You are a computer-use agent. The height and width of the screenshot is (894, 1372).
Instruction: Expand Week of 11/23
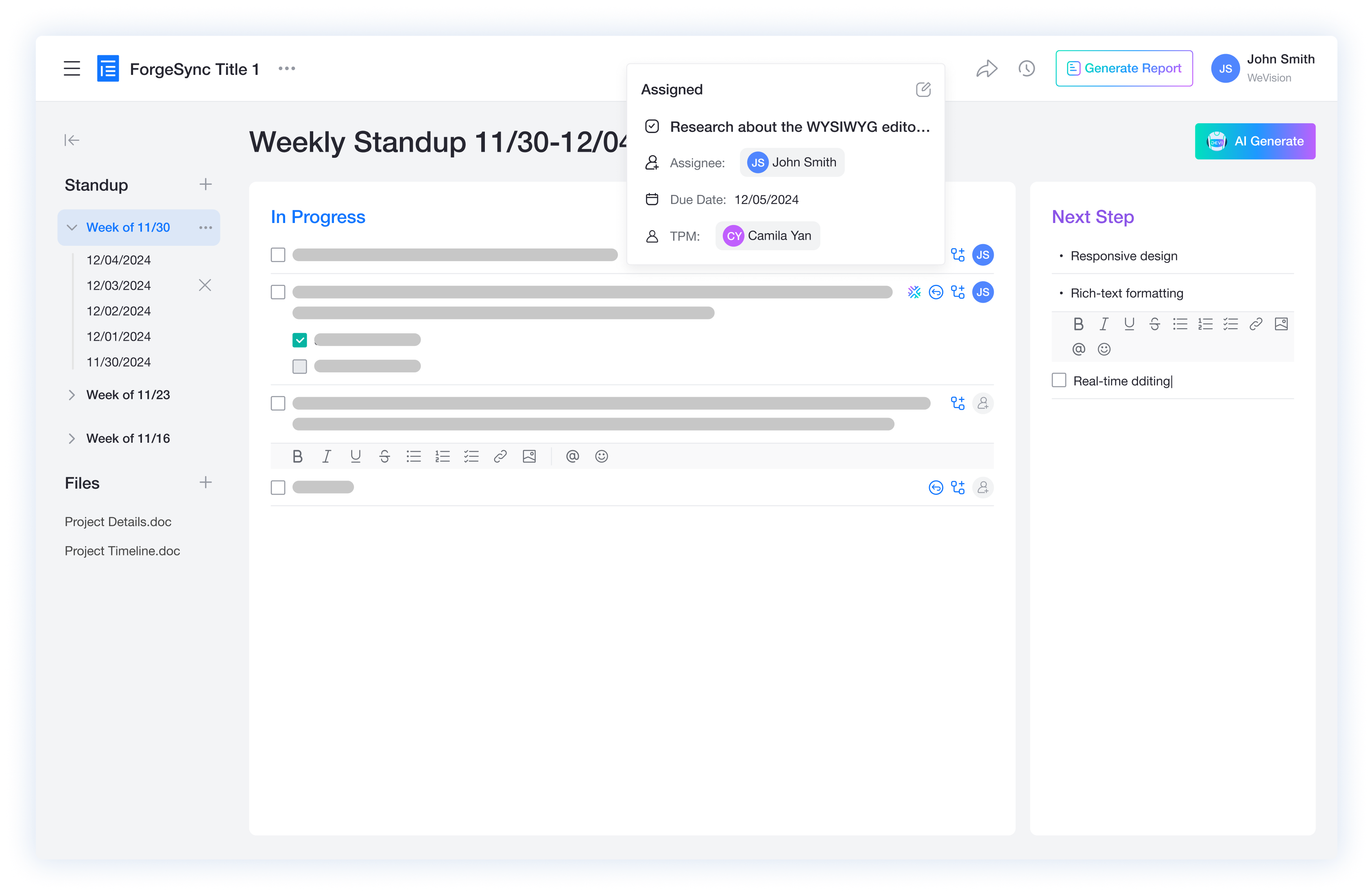click(x=72, y=395)
